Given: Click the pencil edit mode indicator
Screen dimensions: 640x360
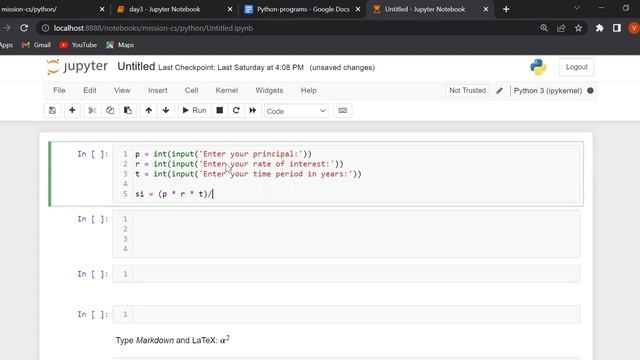Looking at the screenshot, I should tap(500, 91).
